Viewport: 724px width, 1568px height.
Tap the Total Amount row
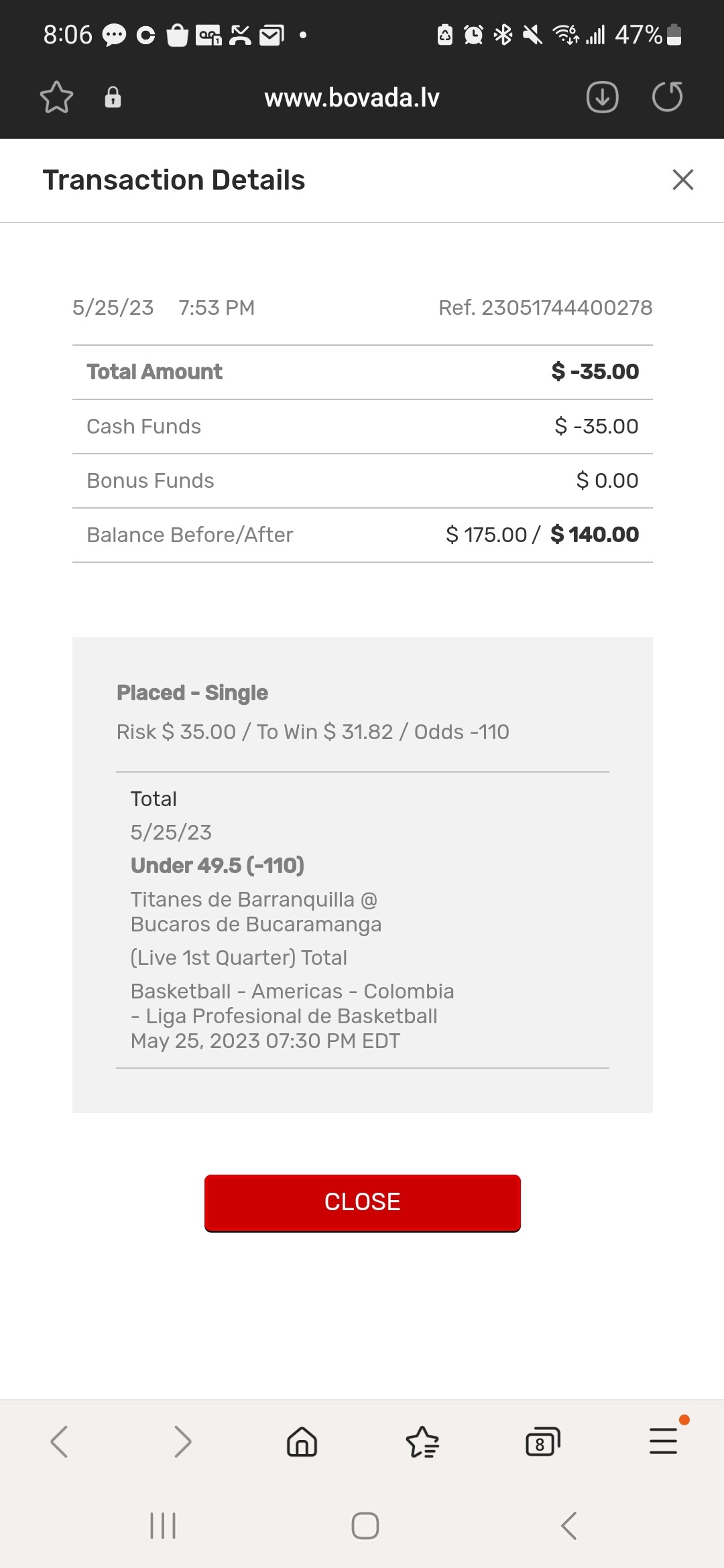point(362,372)
